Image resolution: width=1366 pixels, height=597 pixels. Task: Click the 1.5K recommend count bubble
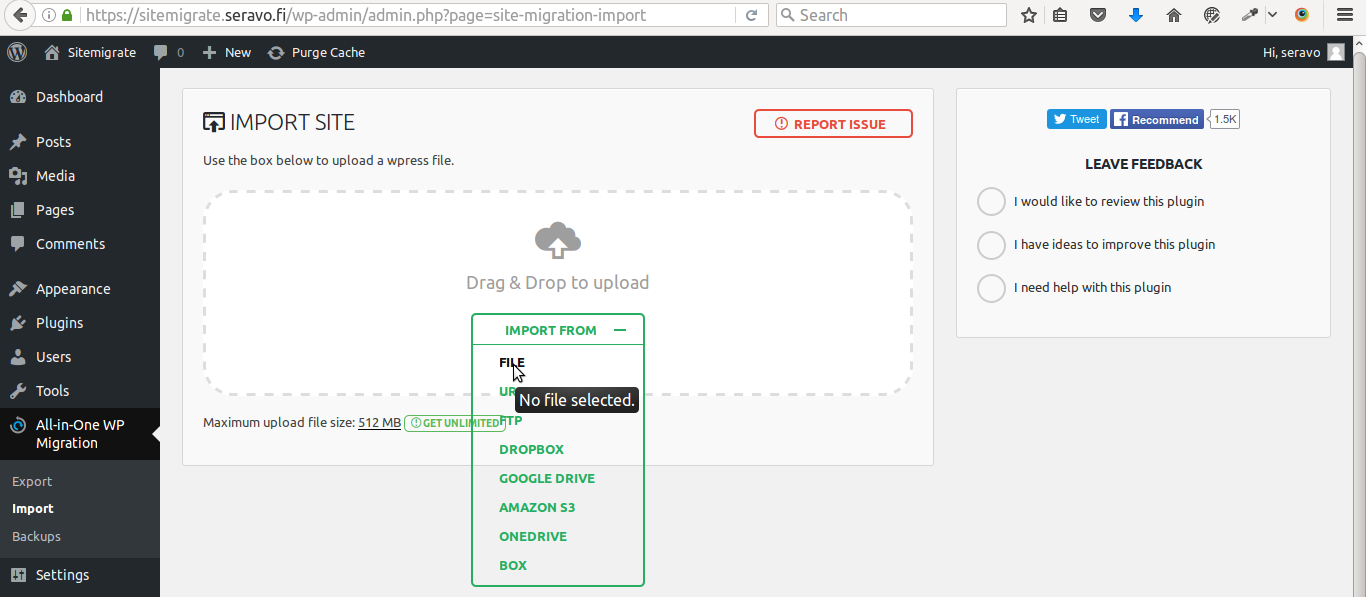(x=1225, y=119)
